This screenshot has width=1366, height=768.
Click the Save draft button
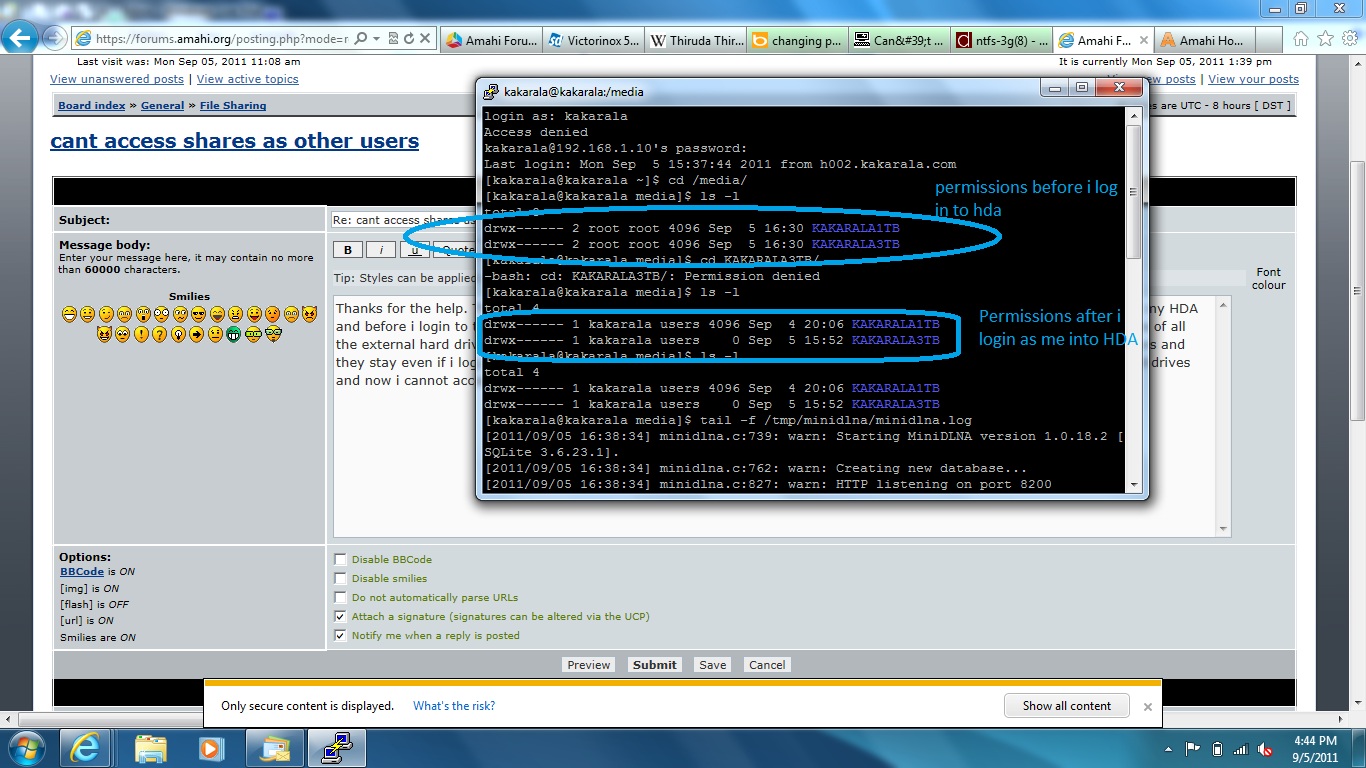pyautogui.click(x=713, y=665)
